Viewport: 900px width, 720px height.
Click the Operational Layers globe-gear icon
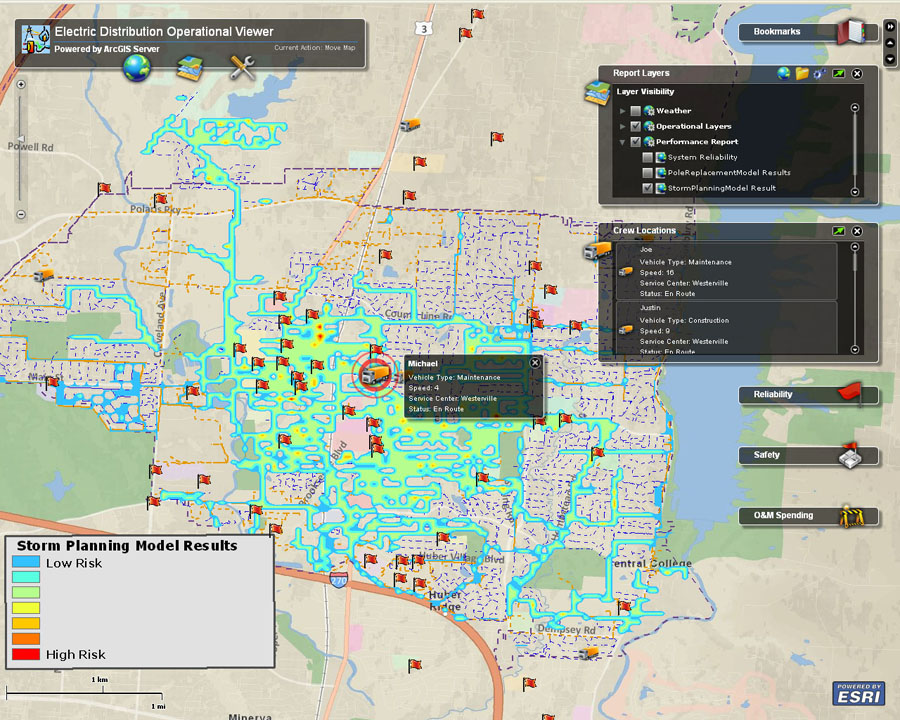tap(649, 126)
